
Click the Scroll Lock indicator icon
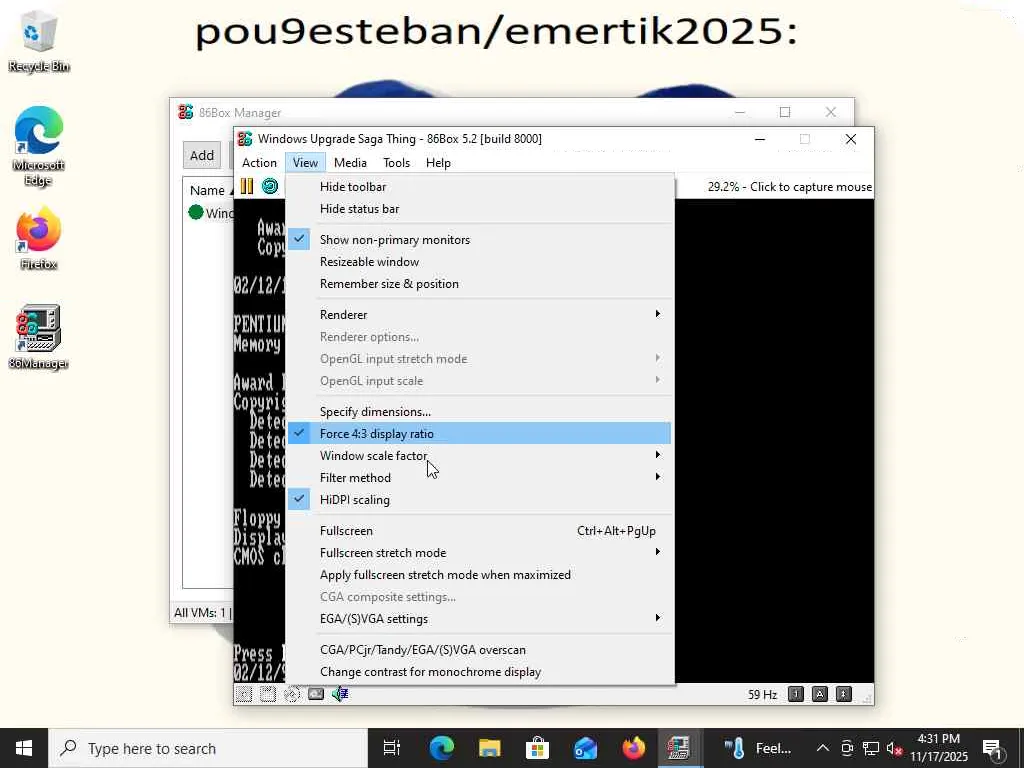[x=844, y=694]
